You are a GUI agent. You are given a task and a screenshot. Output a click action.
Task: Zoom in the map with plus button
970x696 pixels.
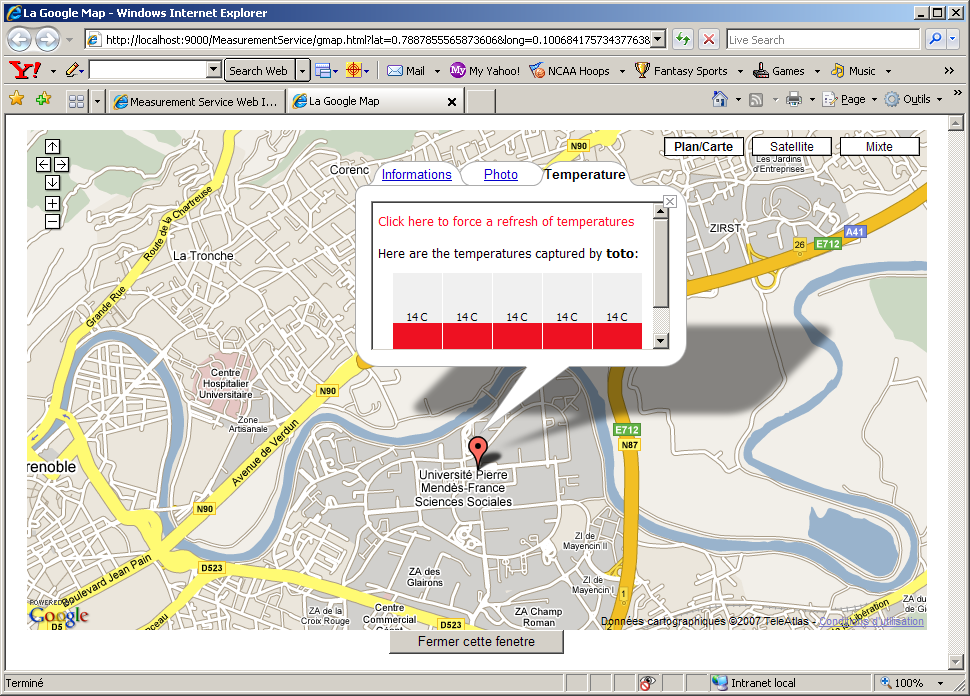(x=53, y=203)
